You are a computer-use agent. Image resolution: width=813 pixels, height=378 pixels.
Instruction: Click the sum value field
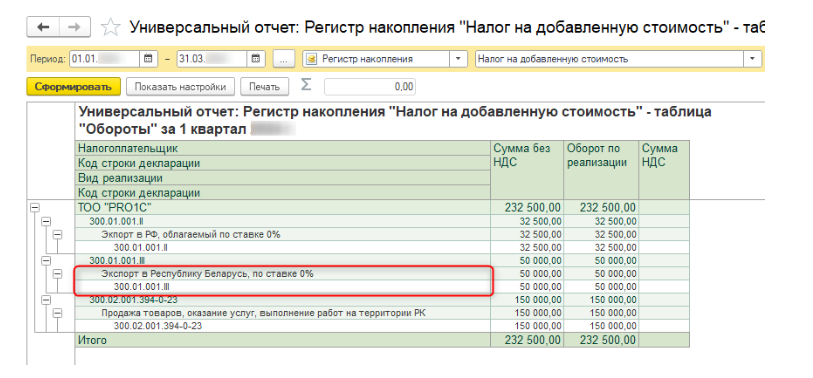point(370,87)
